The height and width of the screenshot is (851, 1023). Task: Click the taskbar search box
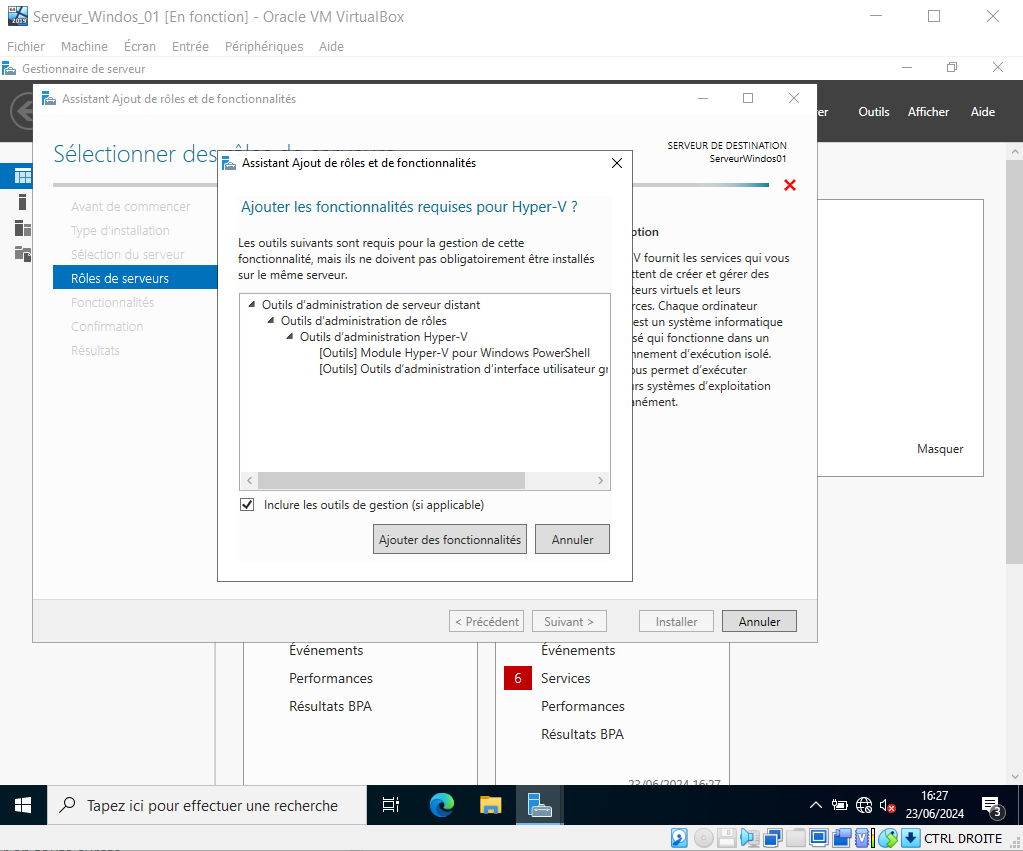tap(210, 805)
